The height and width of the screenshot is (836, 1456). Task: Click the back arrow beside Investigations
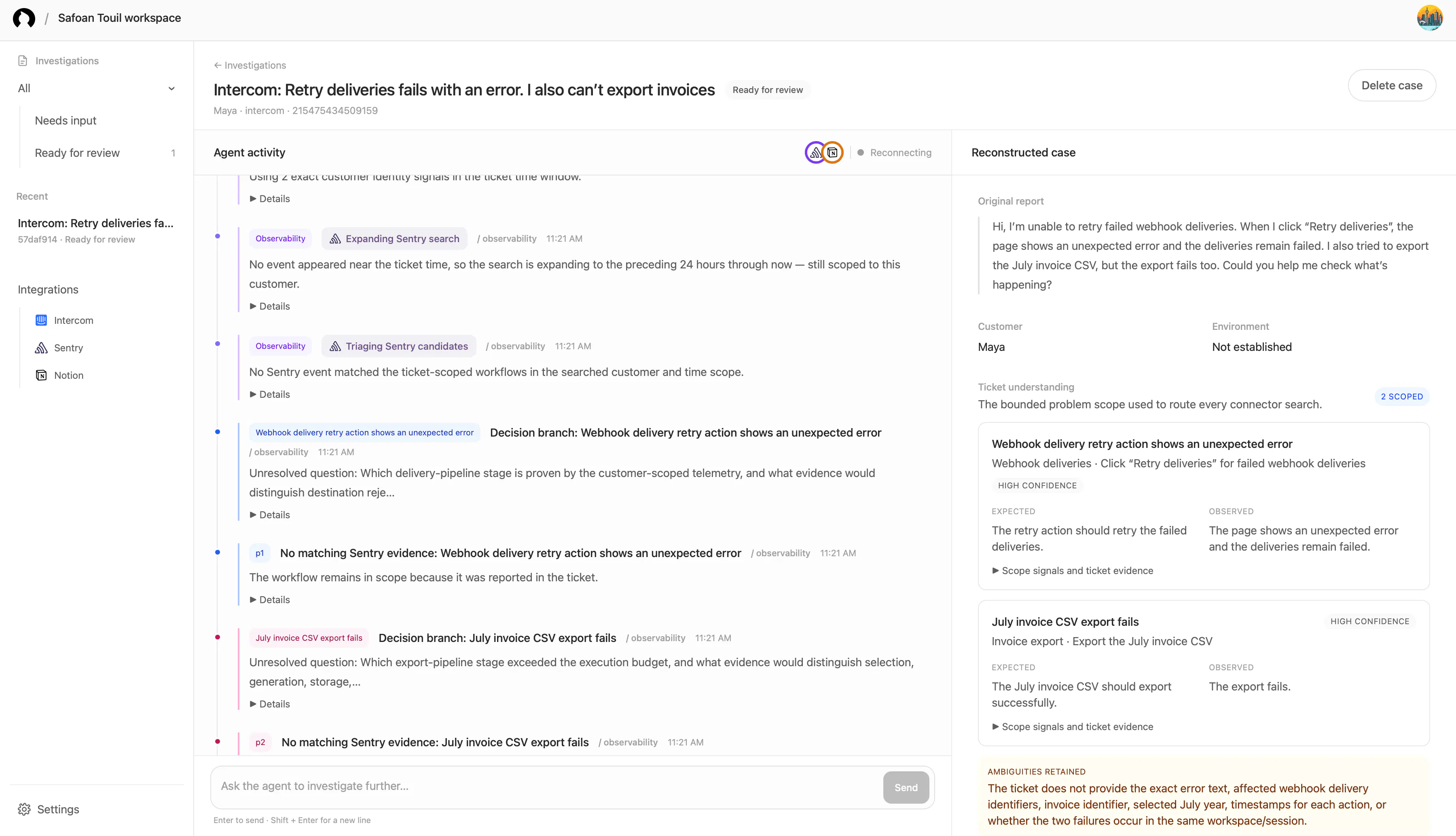218,65
